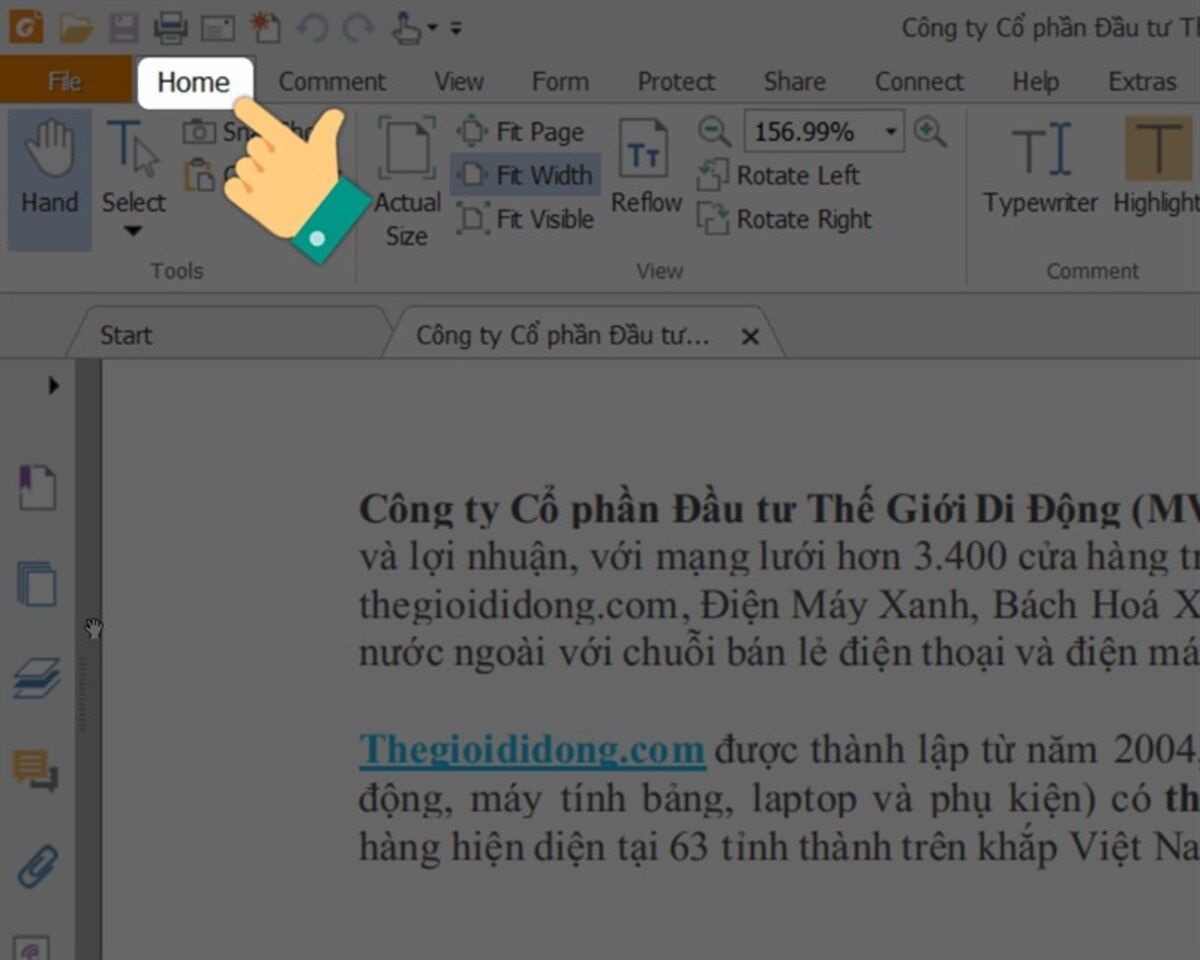Viewport: 1200px width, 960px height.
Task: Choose Fit Visible view
Action: [x=525, y=219]
